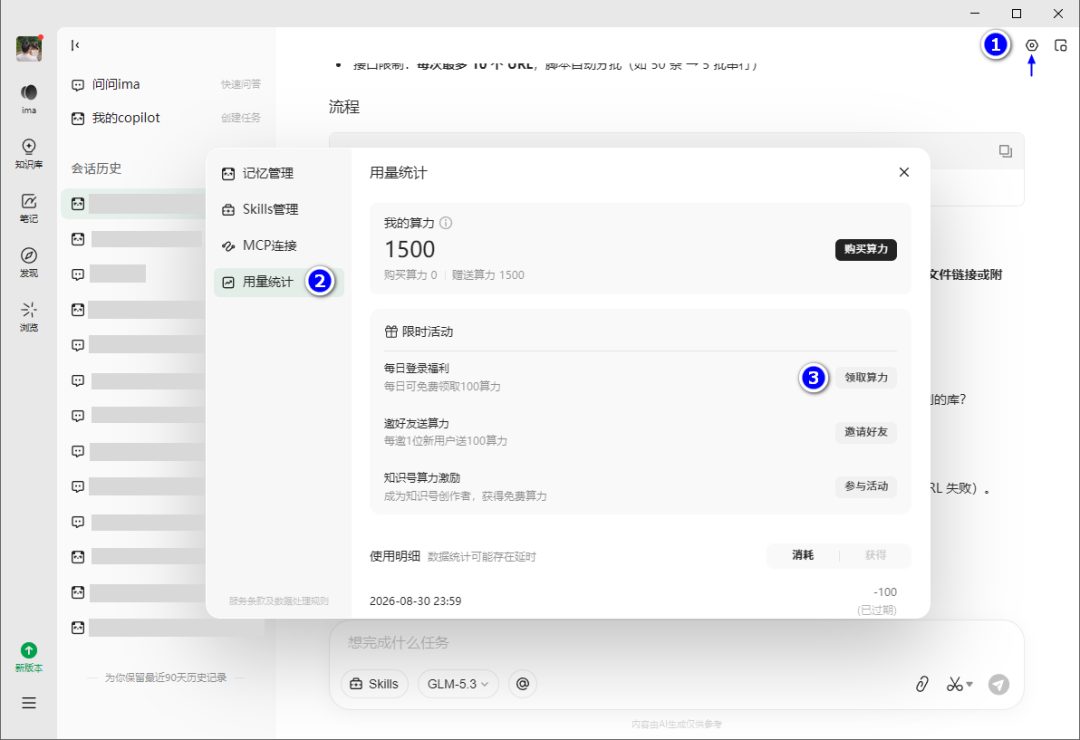Screen dimensions: 1080x740
Task: Click the 购买算力 button
Action: pyautogui.click(x=866, y=249)
